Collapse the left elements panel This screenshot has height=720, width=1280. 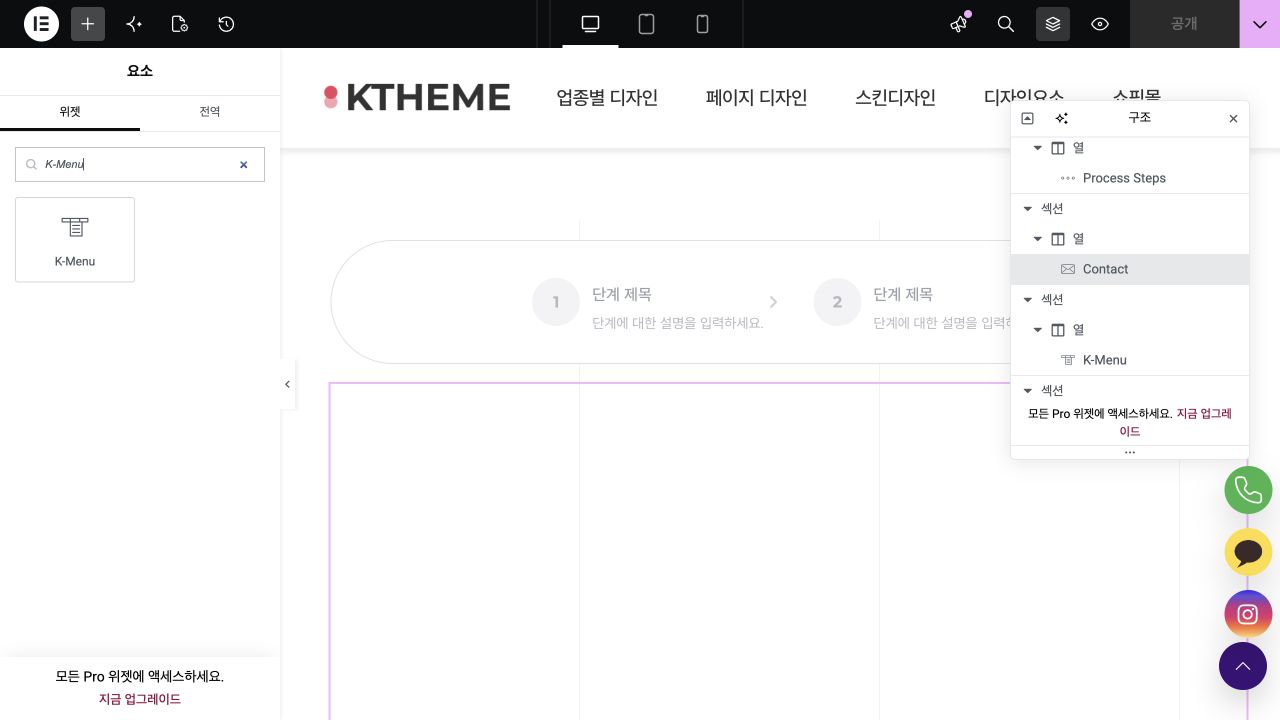287,384
